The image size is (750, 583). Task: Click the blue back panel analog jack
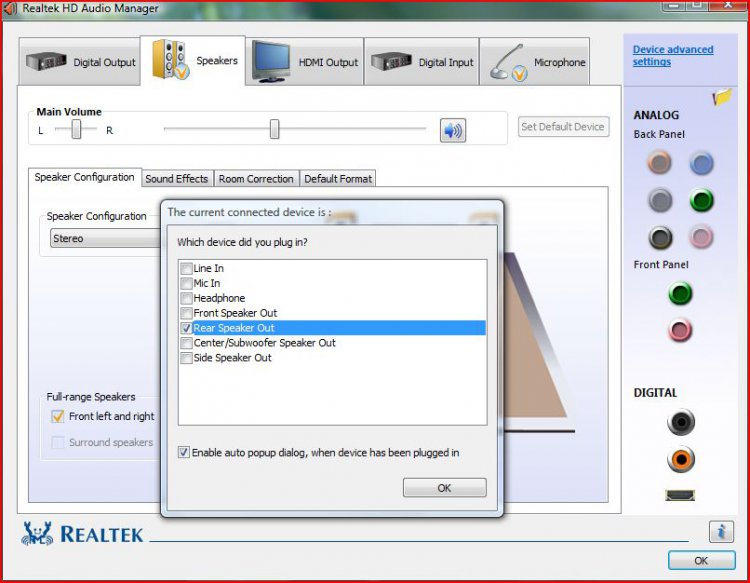point(701,164)
